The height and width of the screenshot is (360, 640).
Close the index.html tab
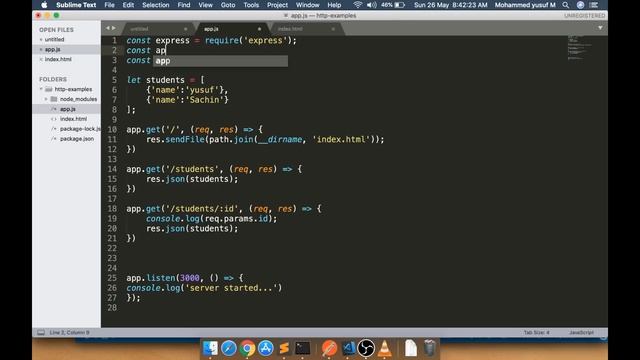pyautogui.click(x=333, y=29)
